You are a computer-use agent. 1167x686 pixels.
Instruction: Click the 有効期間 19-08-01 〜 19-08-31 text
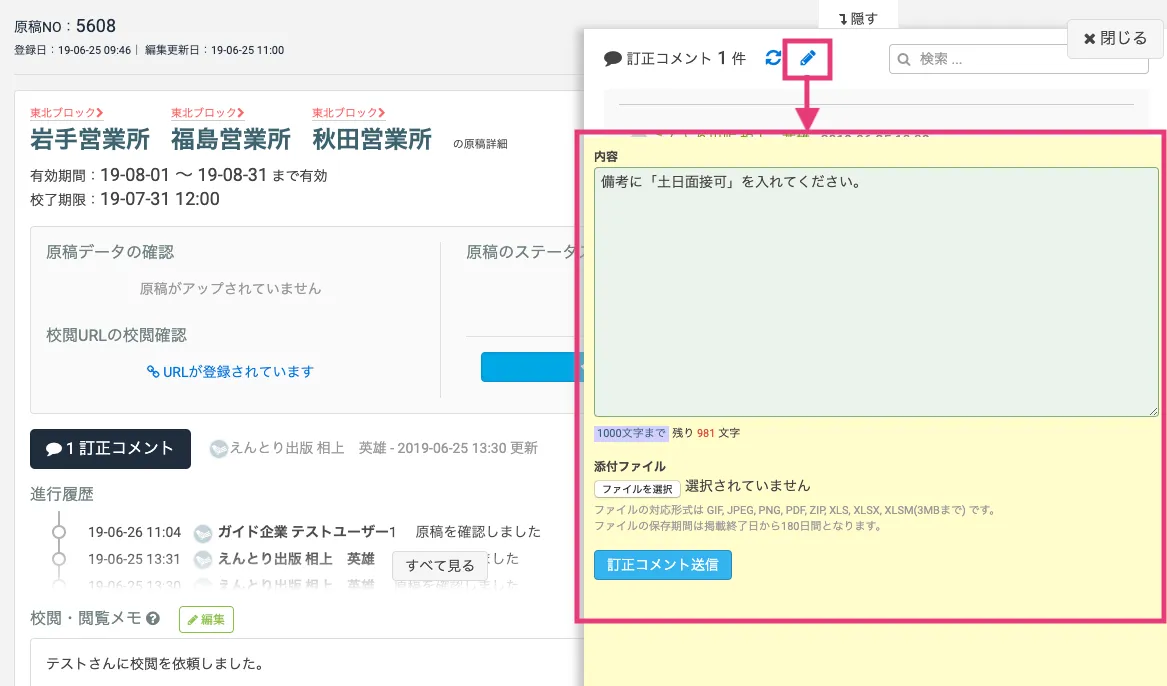tap(179, 176)
